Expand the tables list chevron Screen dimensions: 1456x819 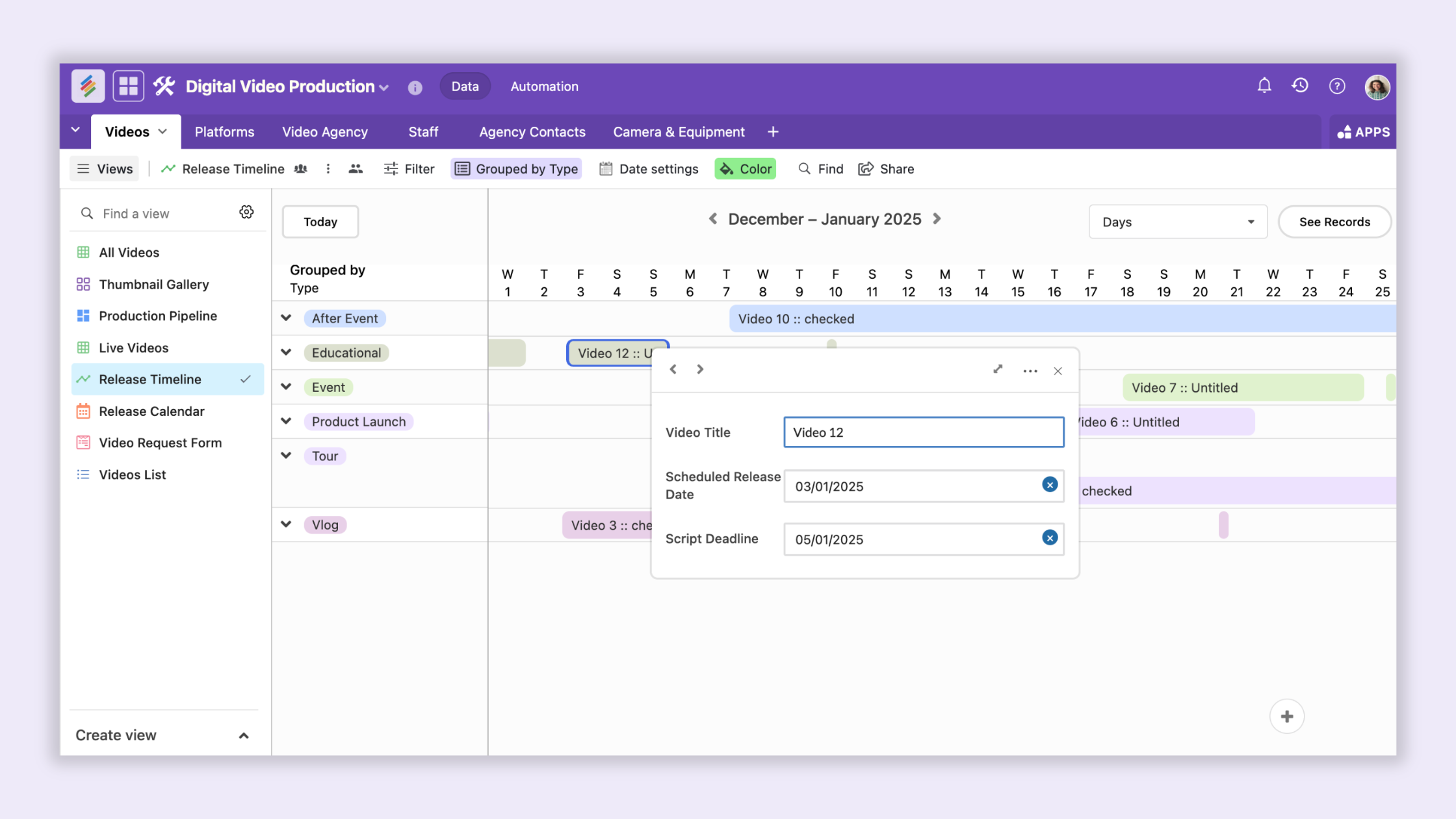[x=75, y=130]
